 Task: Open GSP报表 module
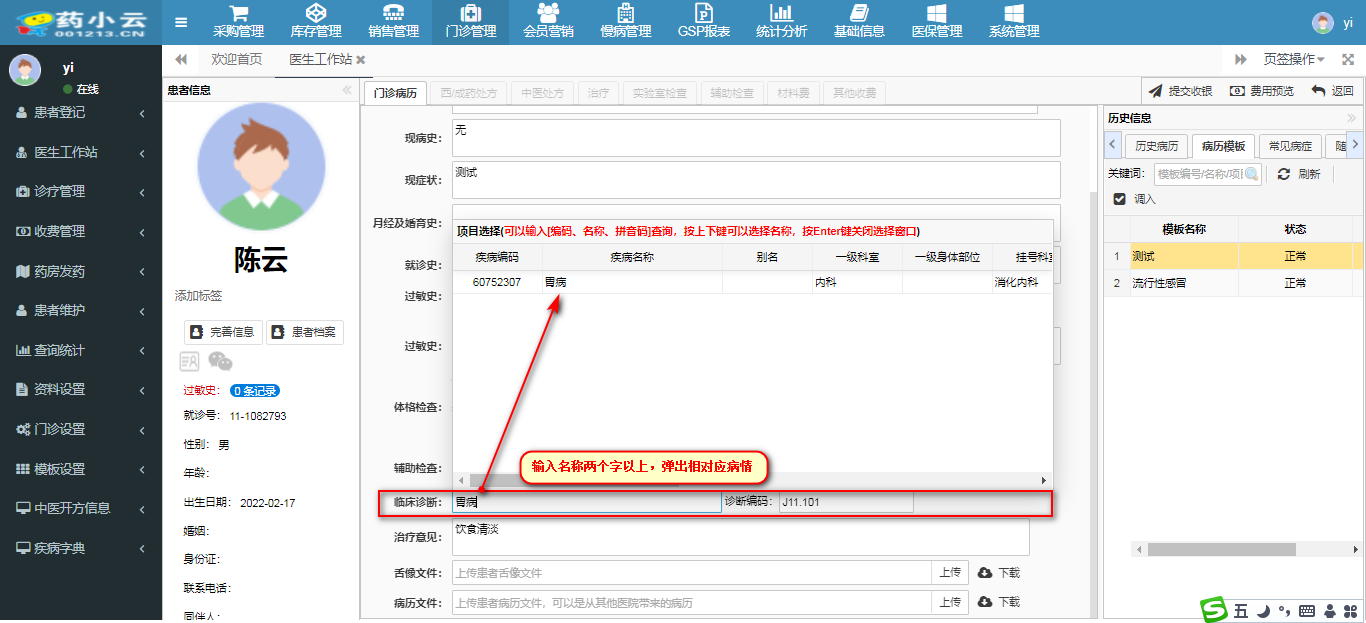click(703, 22)
